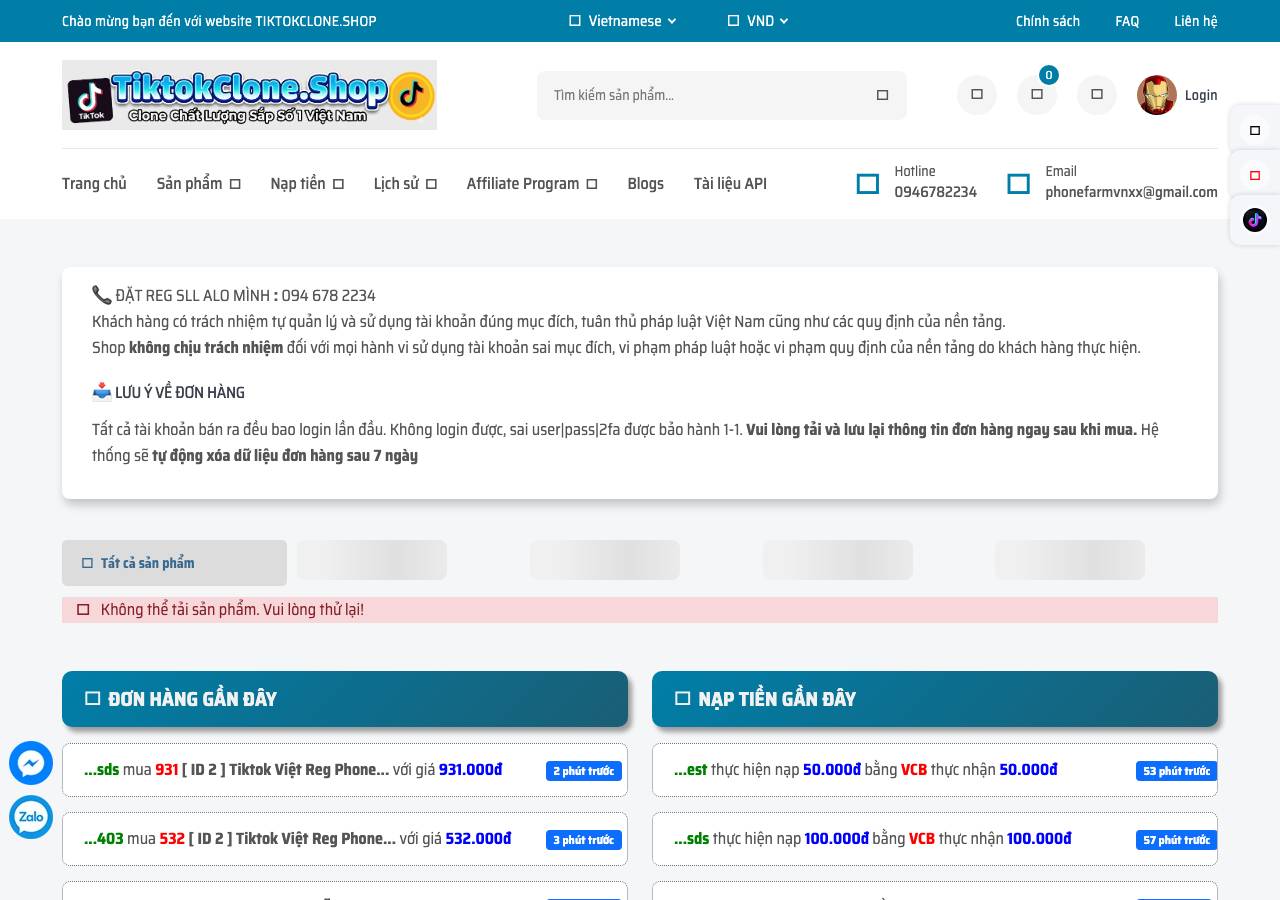Expand the Nạp tiền menu
1280x900 pixels.
pos(307,184)
